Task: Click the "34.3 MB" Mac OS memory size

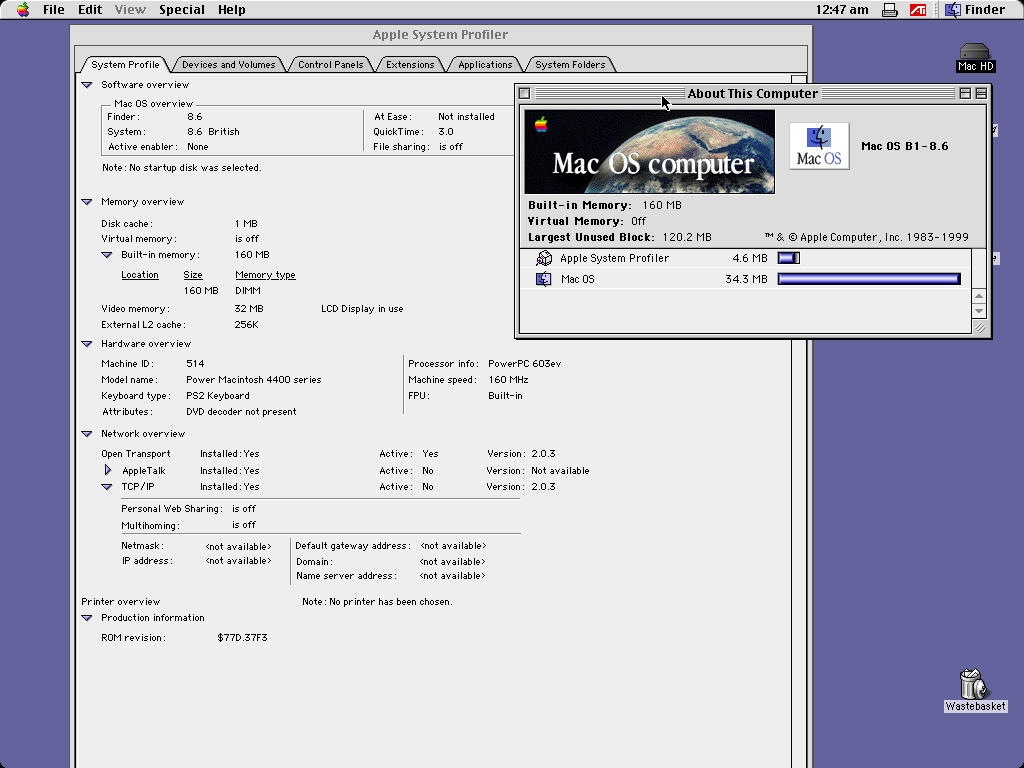Action: [746, 280]
